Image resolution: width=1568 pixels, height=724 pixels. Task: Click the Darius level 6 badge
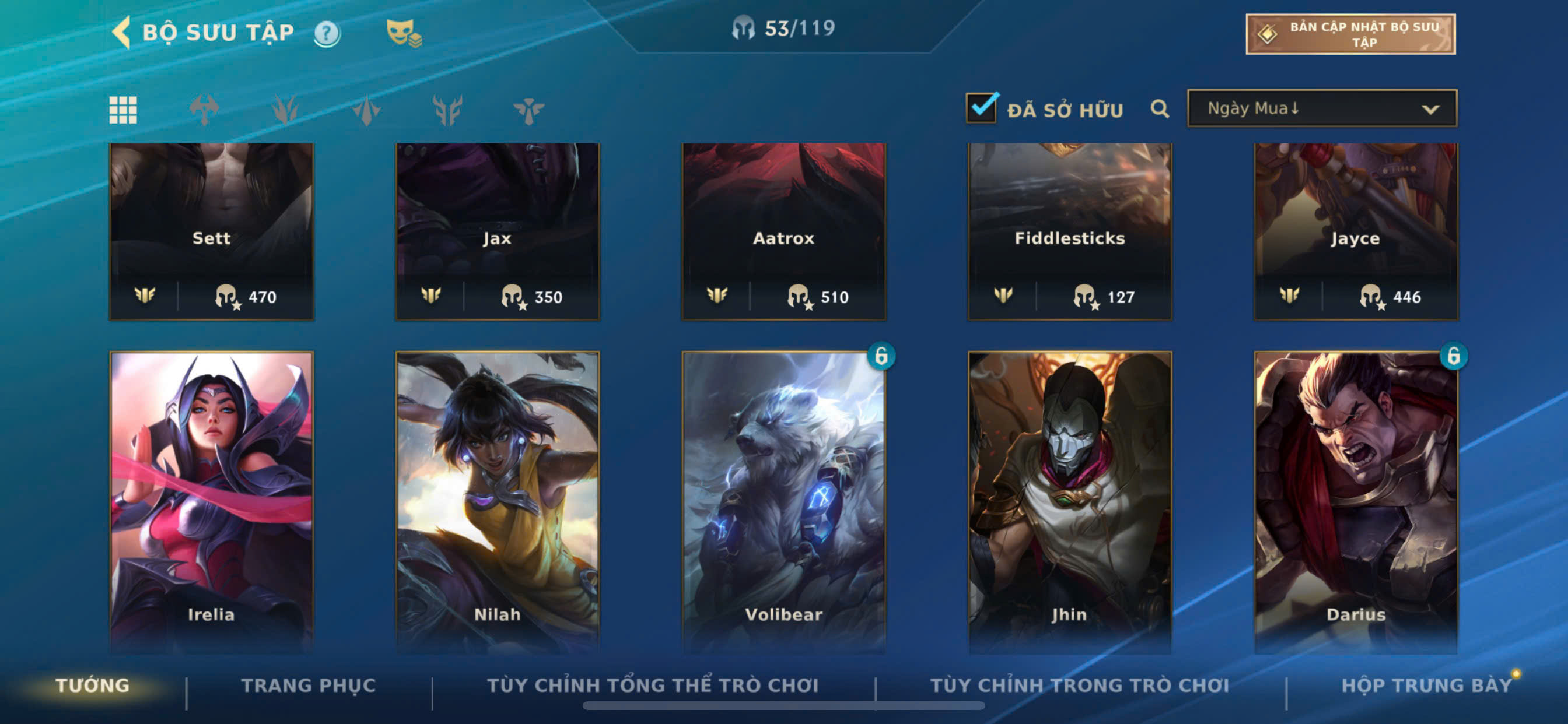(1453, 356)
